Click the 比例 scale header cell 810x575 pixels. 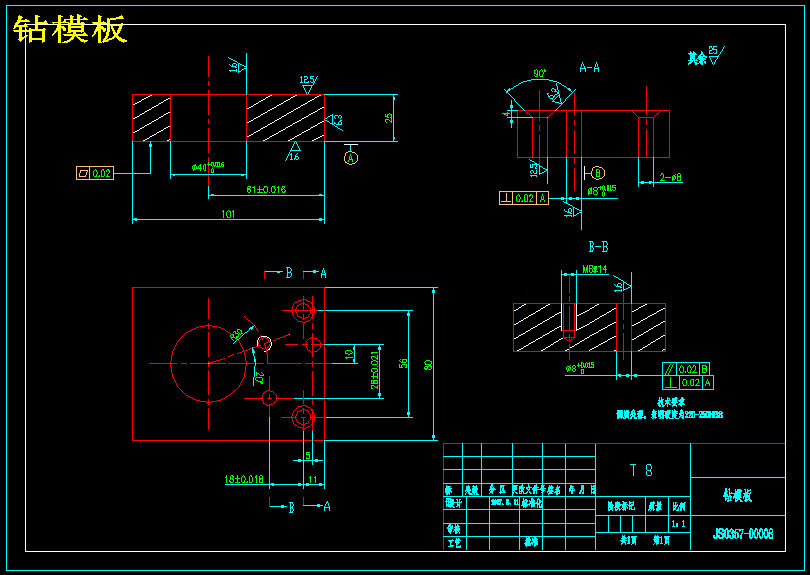click(679, 507)
